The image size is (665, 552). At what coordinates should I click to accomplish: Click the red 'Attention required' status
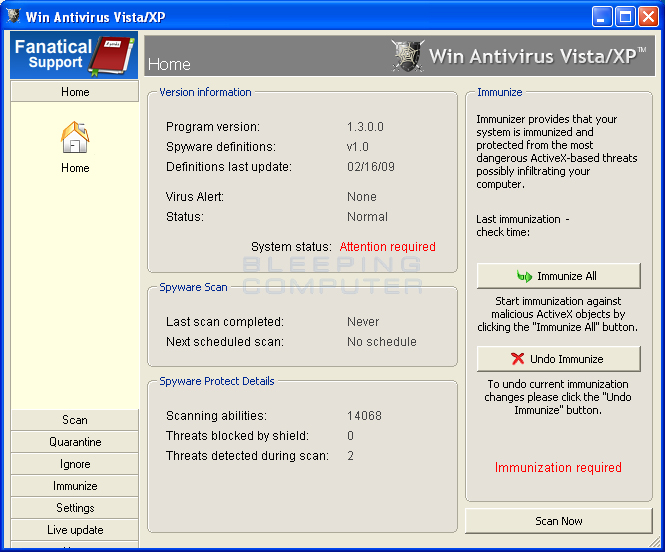(388, 247)
